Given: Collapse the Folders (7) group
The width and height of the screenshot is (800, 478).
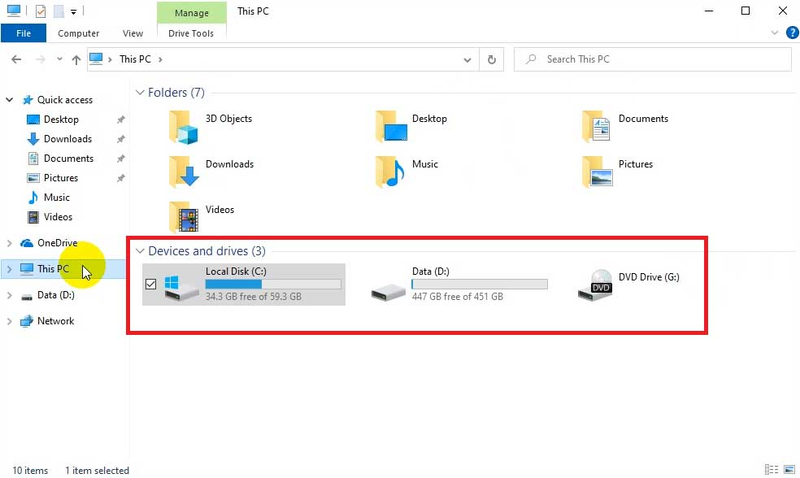Looking at the screenshot, I should (140, 92).
